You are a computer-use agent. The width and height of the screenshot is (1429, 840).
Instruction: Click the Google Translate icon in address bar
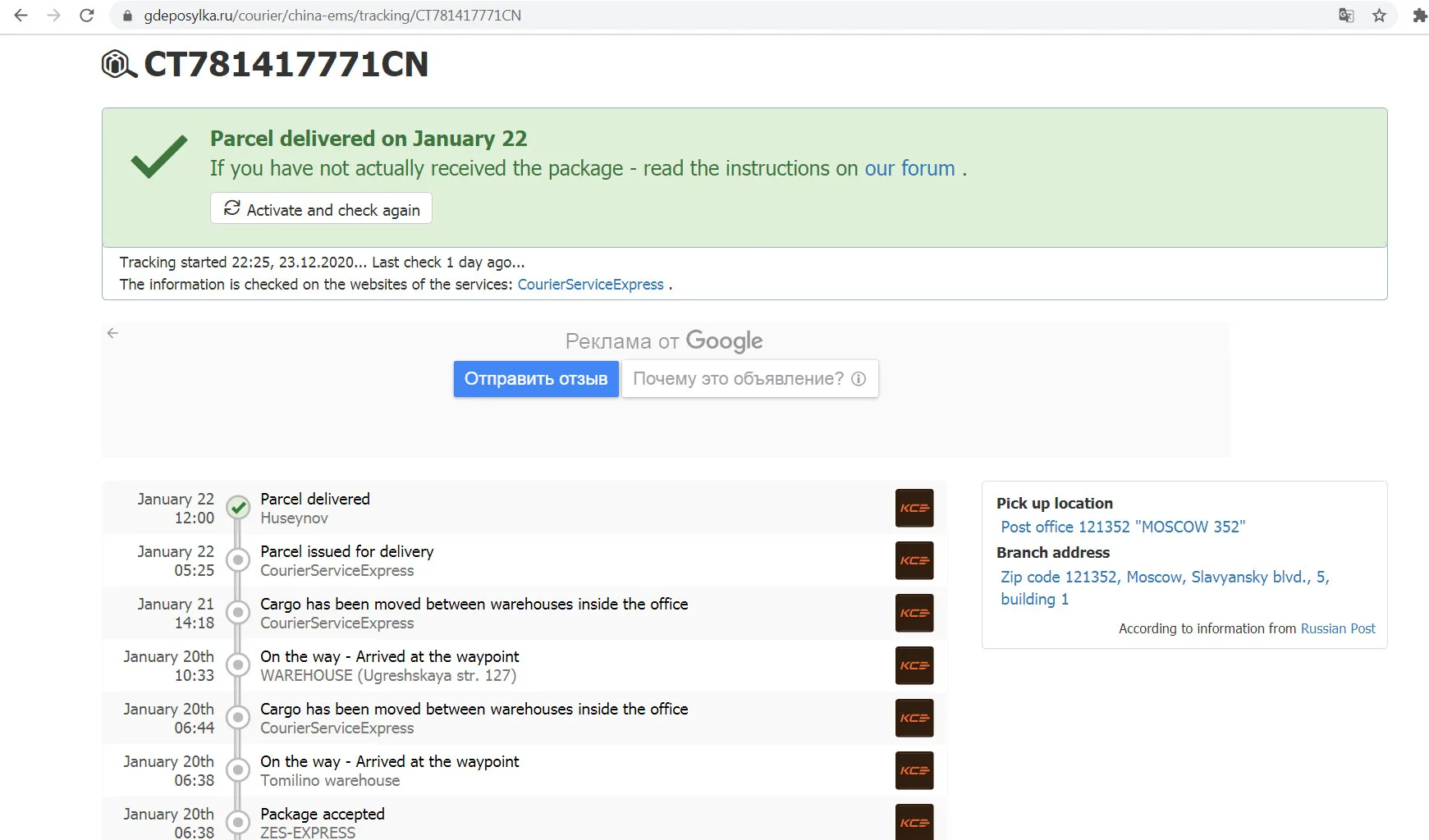[1346, 16]
